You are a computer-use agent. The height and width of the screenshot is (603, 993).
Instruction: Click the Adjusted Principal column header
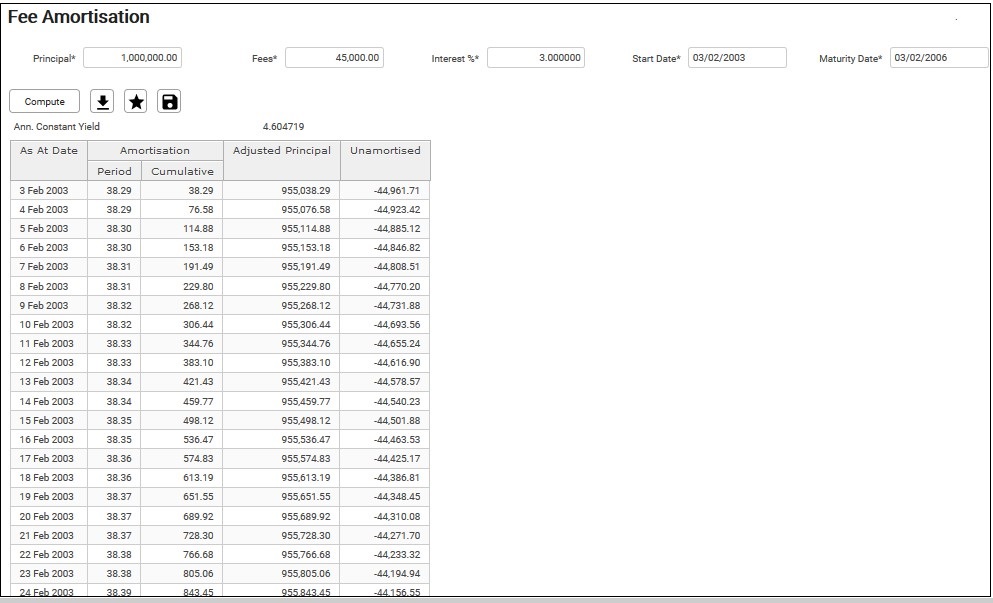pos(282,151)
